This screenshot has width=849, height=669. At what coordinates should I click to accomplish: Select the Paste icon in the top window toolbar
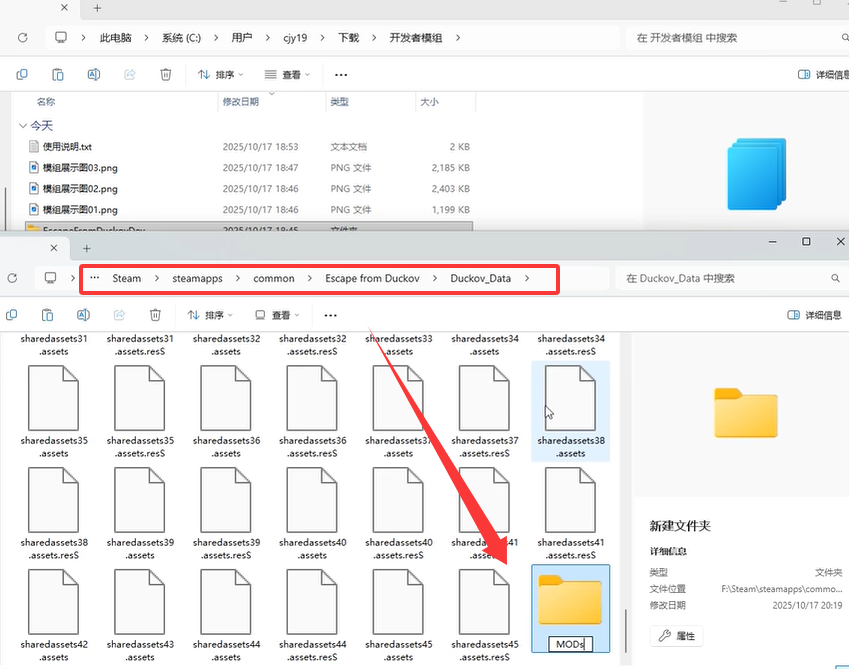click(x=57, y=74)
